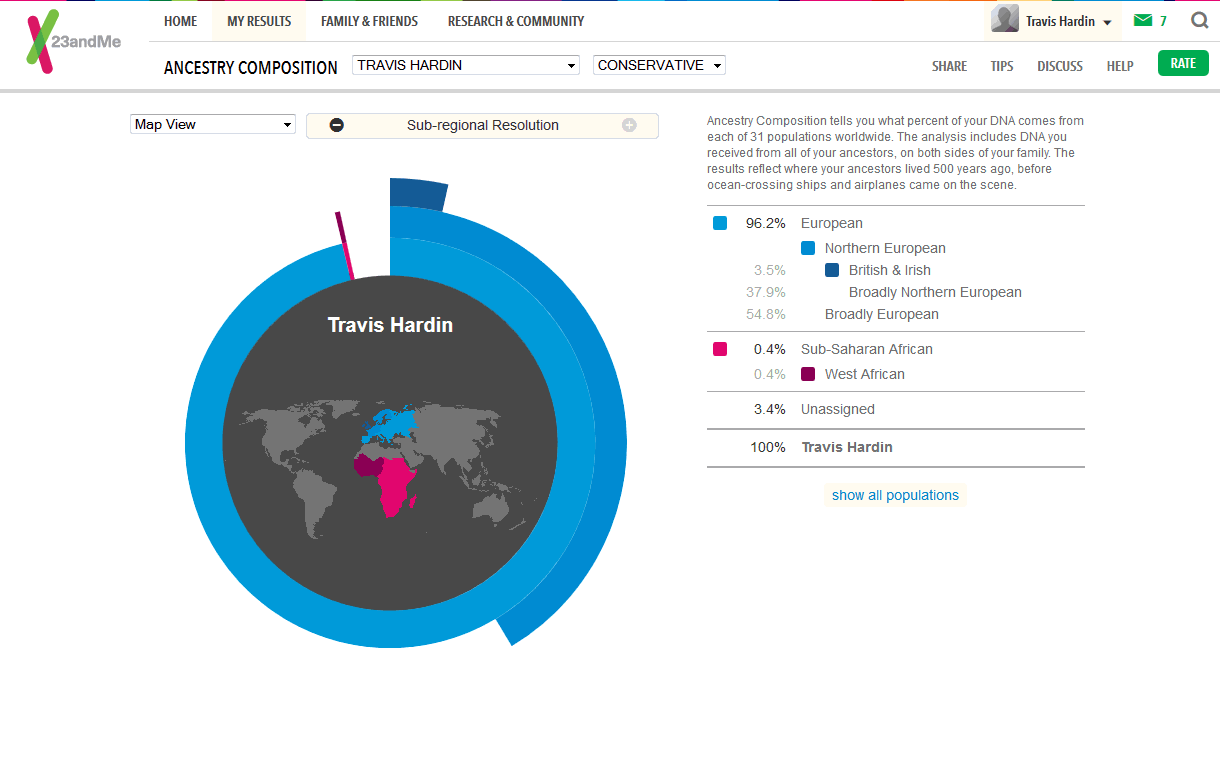Click the European color swatch
1220x763 pixels.
point(720,223)
